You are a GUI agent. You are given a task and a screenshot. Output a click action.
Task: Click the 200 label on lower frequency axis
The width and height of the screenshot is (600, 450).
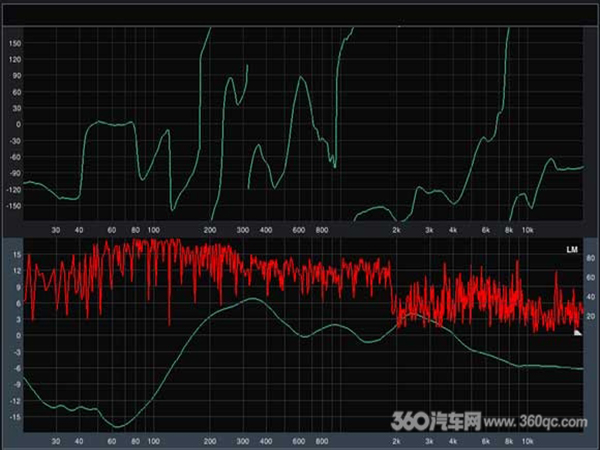click(210, 440)
